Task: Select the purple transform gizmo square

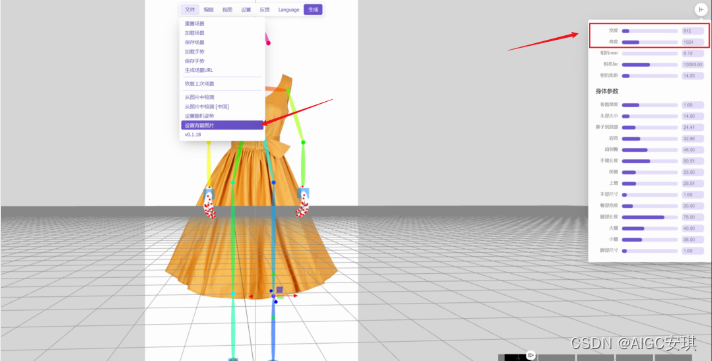Action: tap(280, 290)
